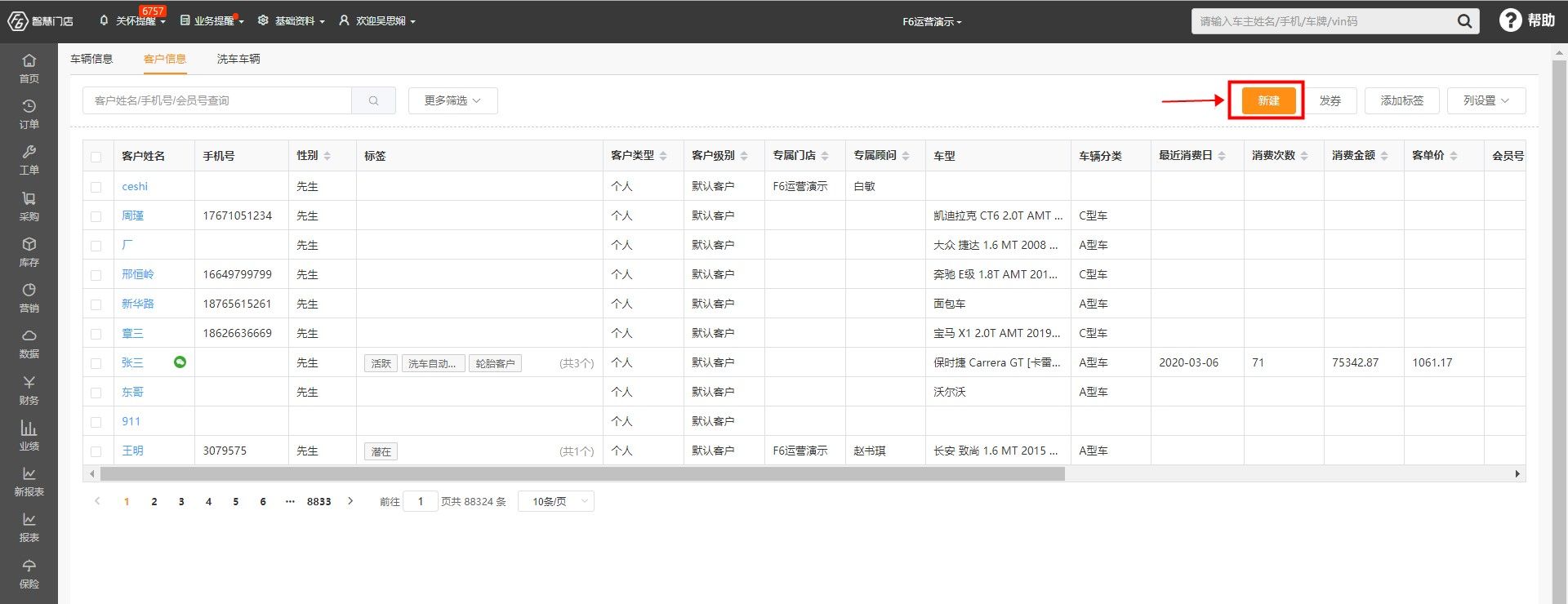Check the box for customer 王明
This screenshot has width=1568, height=604.
point(96,451)
